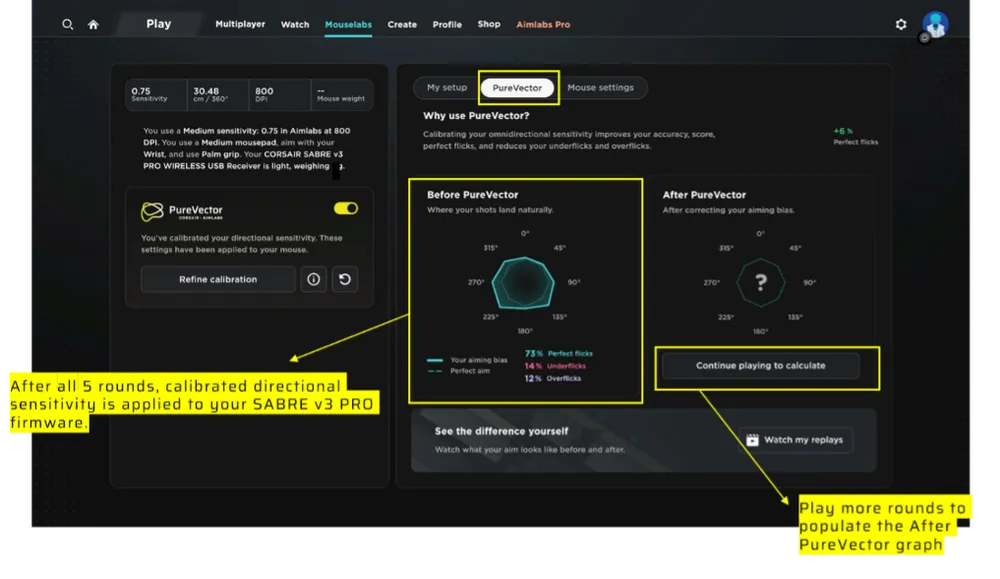Open the Multiplayer menu item
Image resolution: width=1000 pixels, height=579 pixels.
pyautogui.click(x=240, y=24)
